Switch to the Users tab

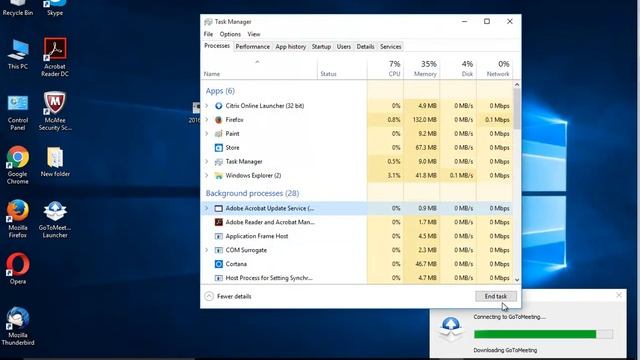coord(344,47)
